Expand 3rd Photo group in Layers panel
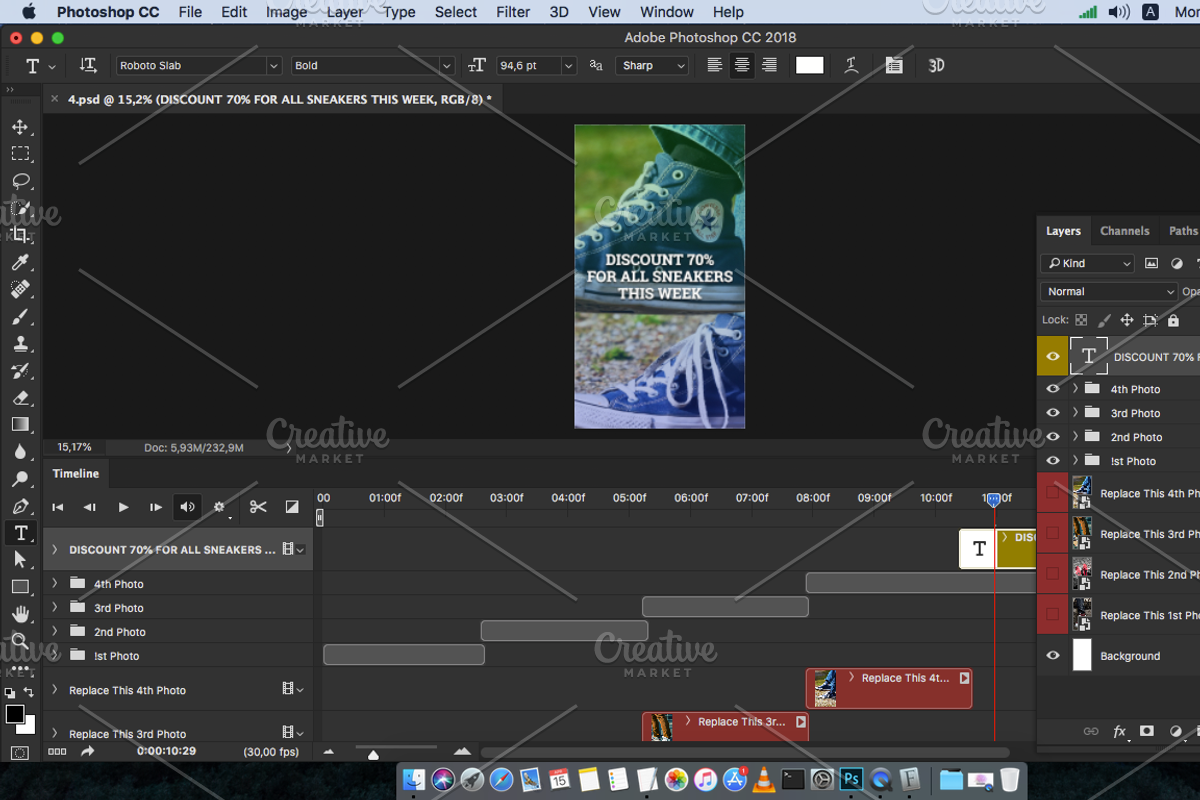The image size is (1200, 800). click(1076, 413)
